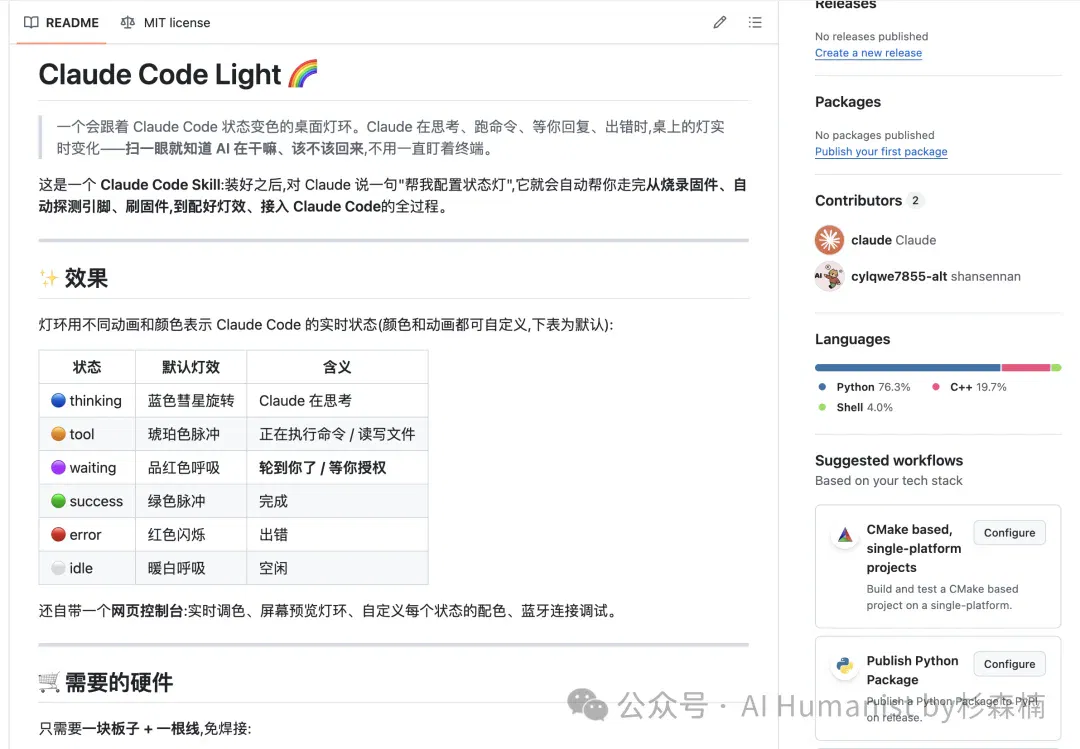Open the Contributors heading link
Screen dimensions: 1080x749
point(858,201)
